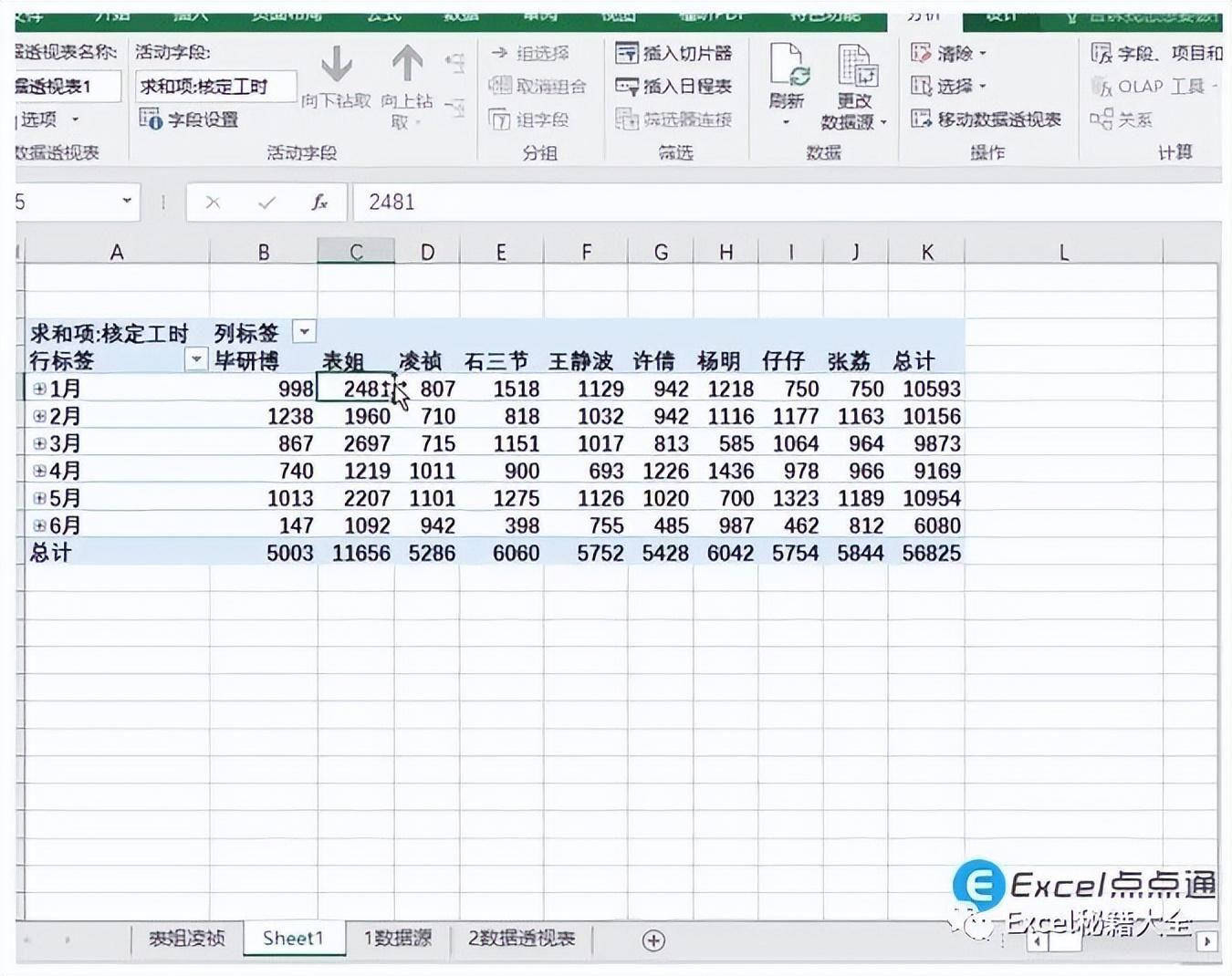The height and width of the screenshot is (976, 1232).
Task: Select cell with value 998 under 毕研博
Action: click(264, 389)
